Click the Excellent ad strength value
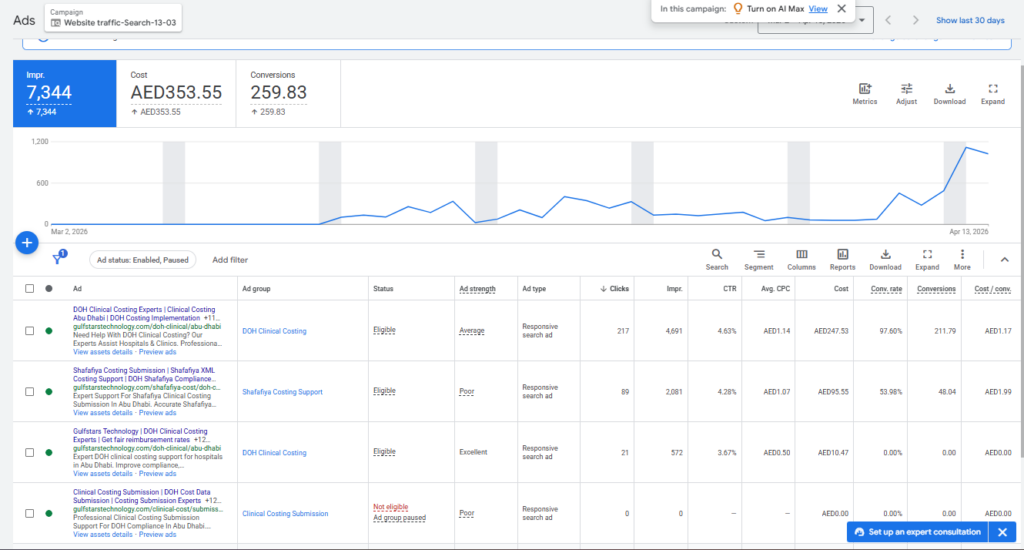This screenshot has height=550, width=1024. click(x=473, y=452)
